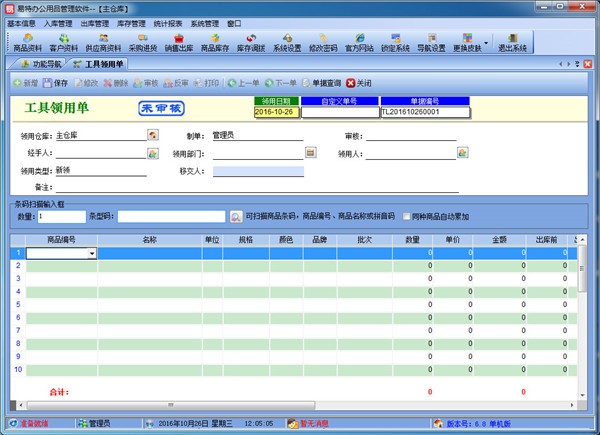Expand the 商品编号 dropdown in row 1
600x435 pixels.
pos(92,254)
